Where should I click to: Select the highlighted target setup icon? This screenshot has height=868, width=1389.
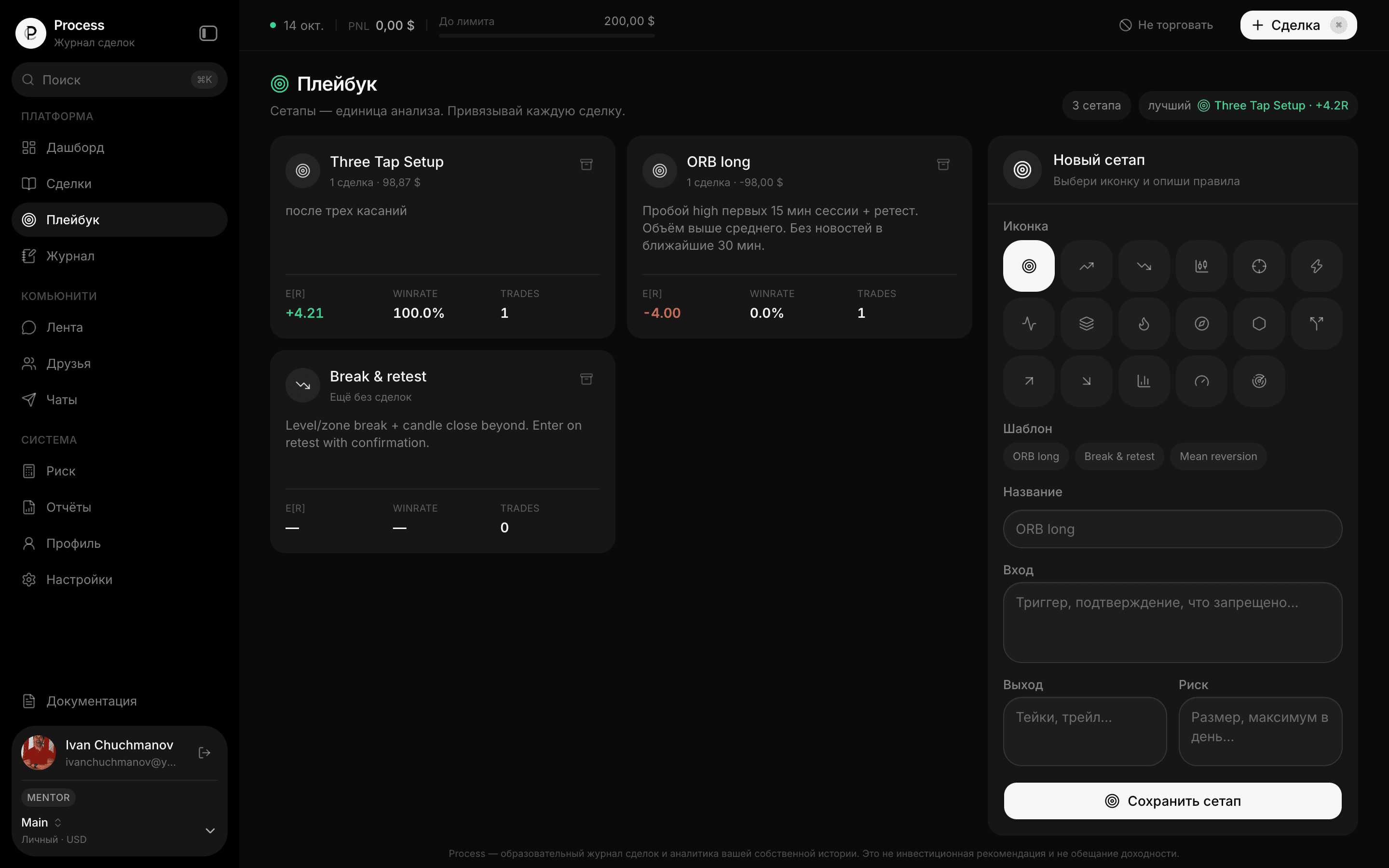1029,266
